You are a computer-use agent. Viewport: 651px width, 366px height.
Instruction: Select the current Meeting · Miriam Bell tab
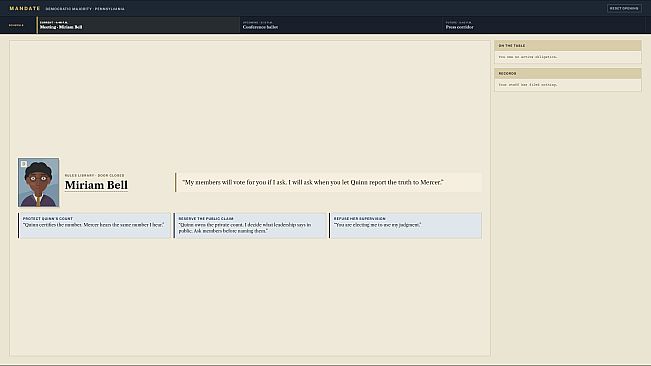138,25
